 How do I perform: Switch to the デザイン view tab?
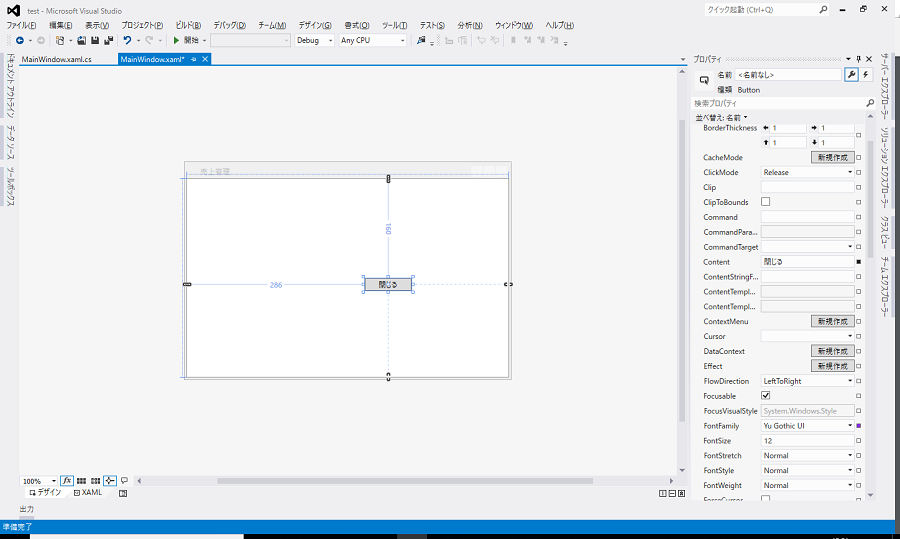tap(45, 493)
